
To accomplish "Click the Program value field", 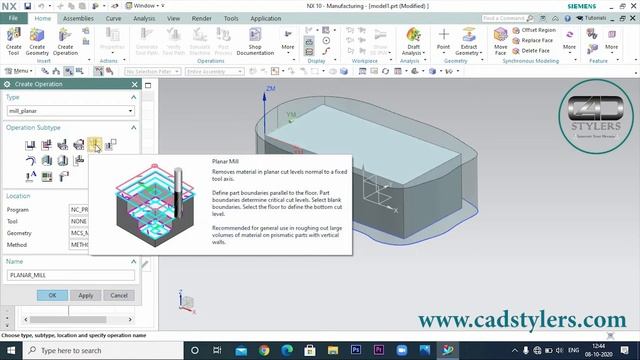I will tap(79, 209).
